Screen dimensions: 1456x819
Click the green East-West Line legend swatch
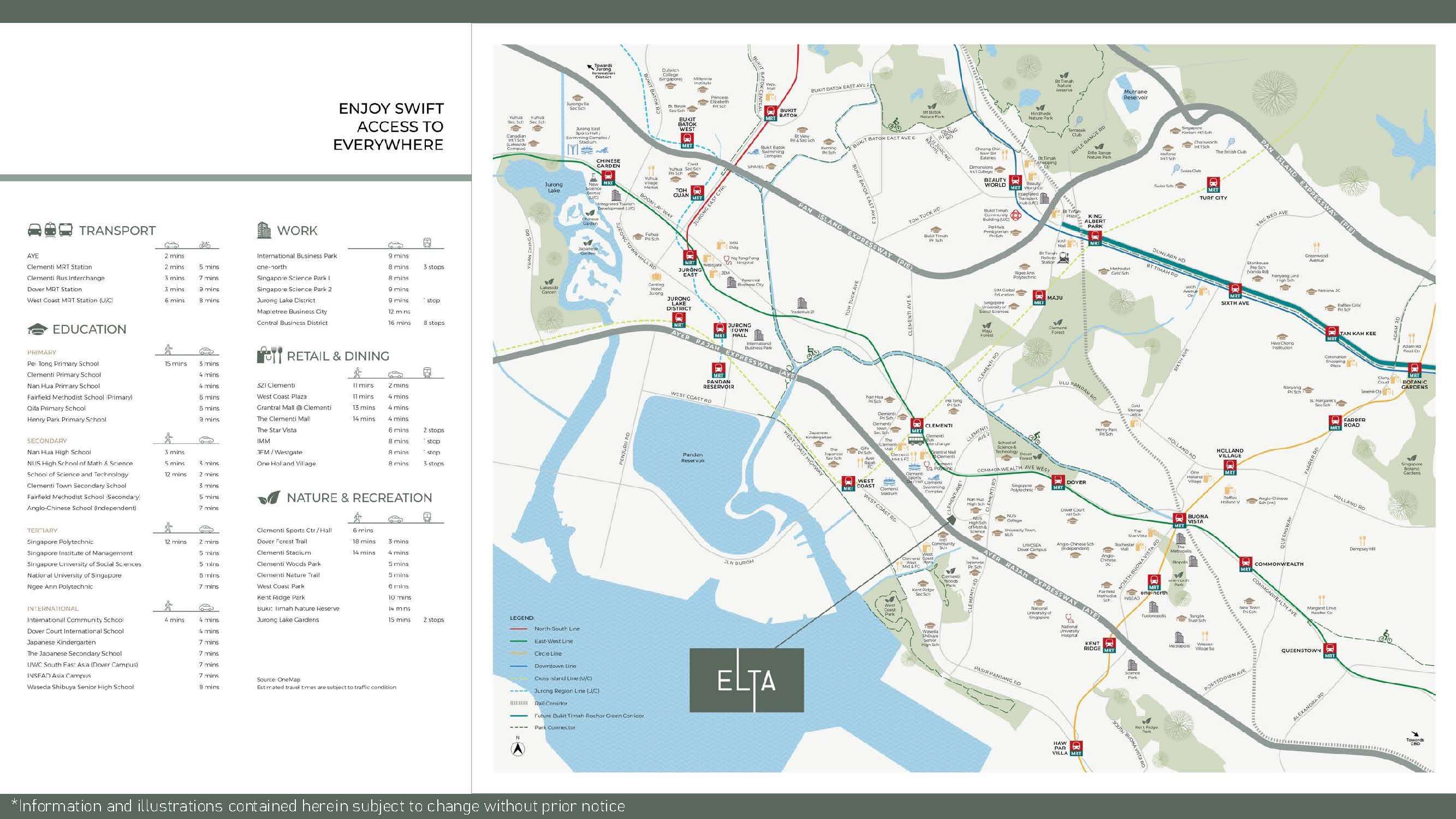tap(518, 641)
